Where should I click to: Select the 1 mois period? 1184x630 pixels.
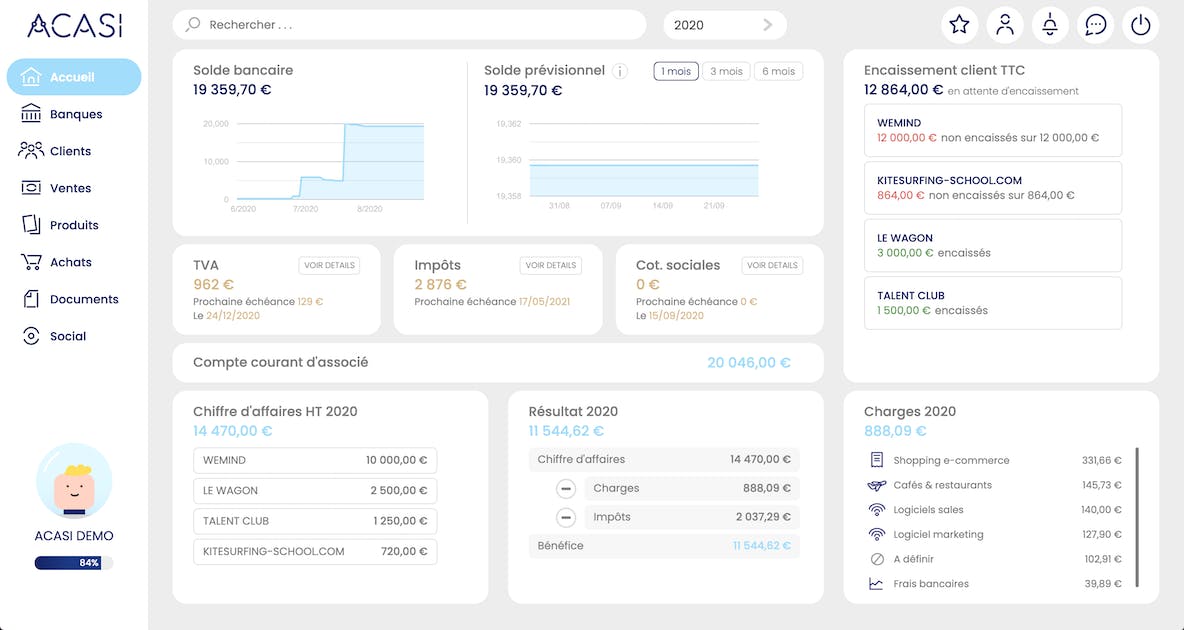pos(676,71)
